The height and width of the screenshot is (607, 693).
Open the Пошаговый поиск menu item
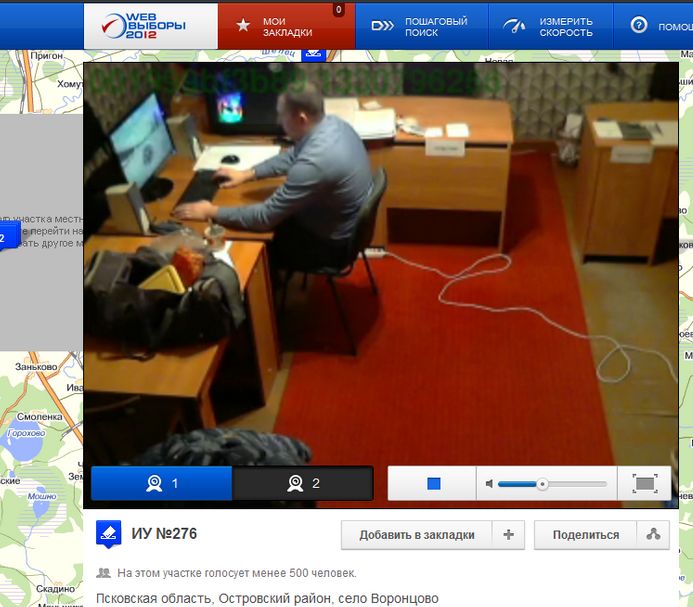436,26
